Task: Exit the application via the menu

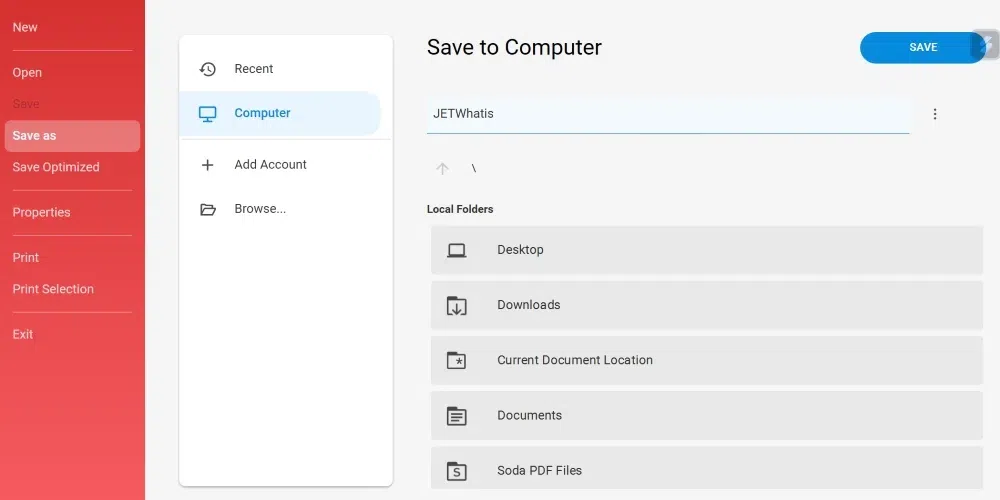Action: (23, 334)
